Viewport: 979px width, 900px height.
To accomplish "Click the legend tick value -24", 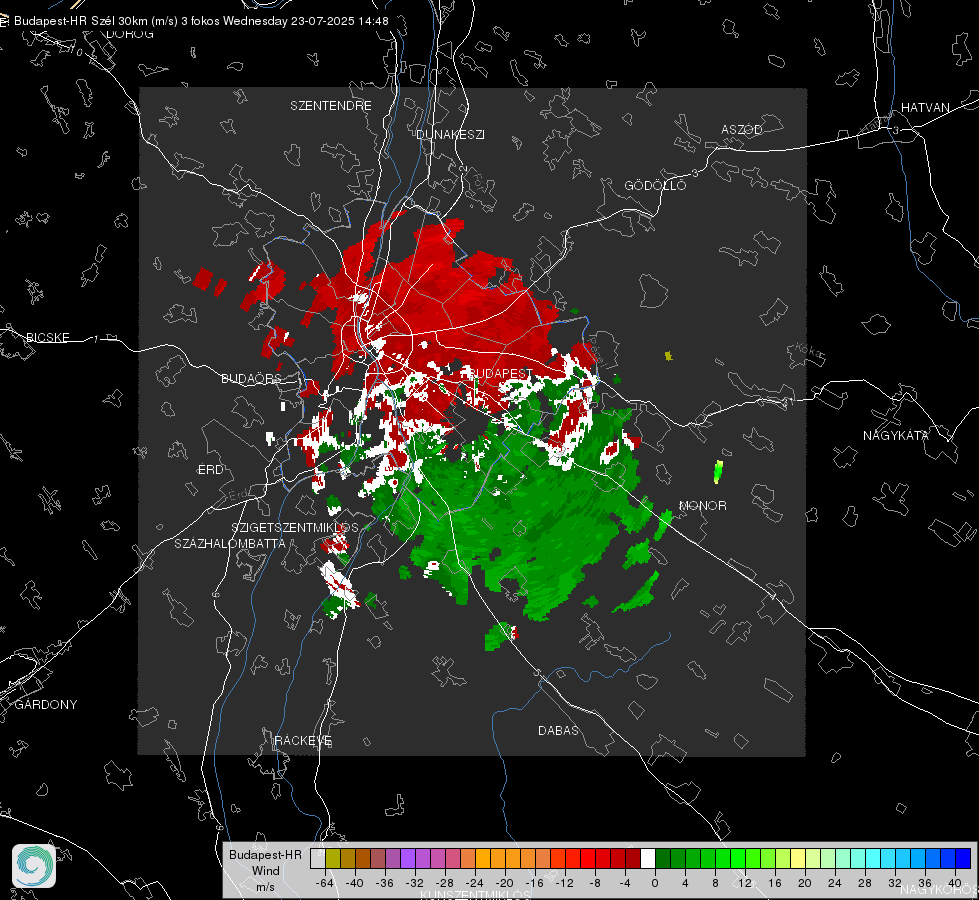I will tap(475, 883).
